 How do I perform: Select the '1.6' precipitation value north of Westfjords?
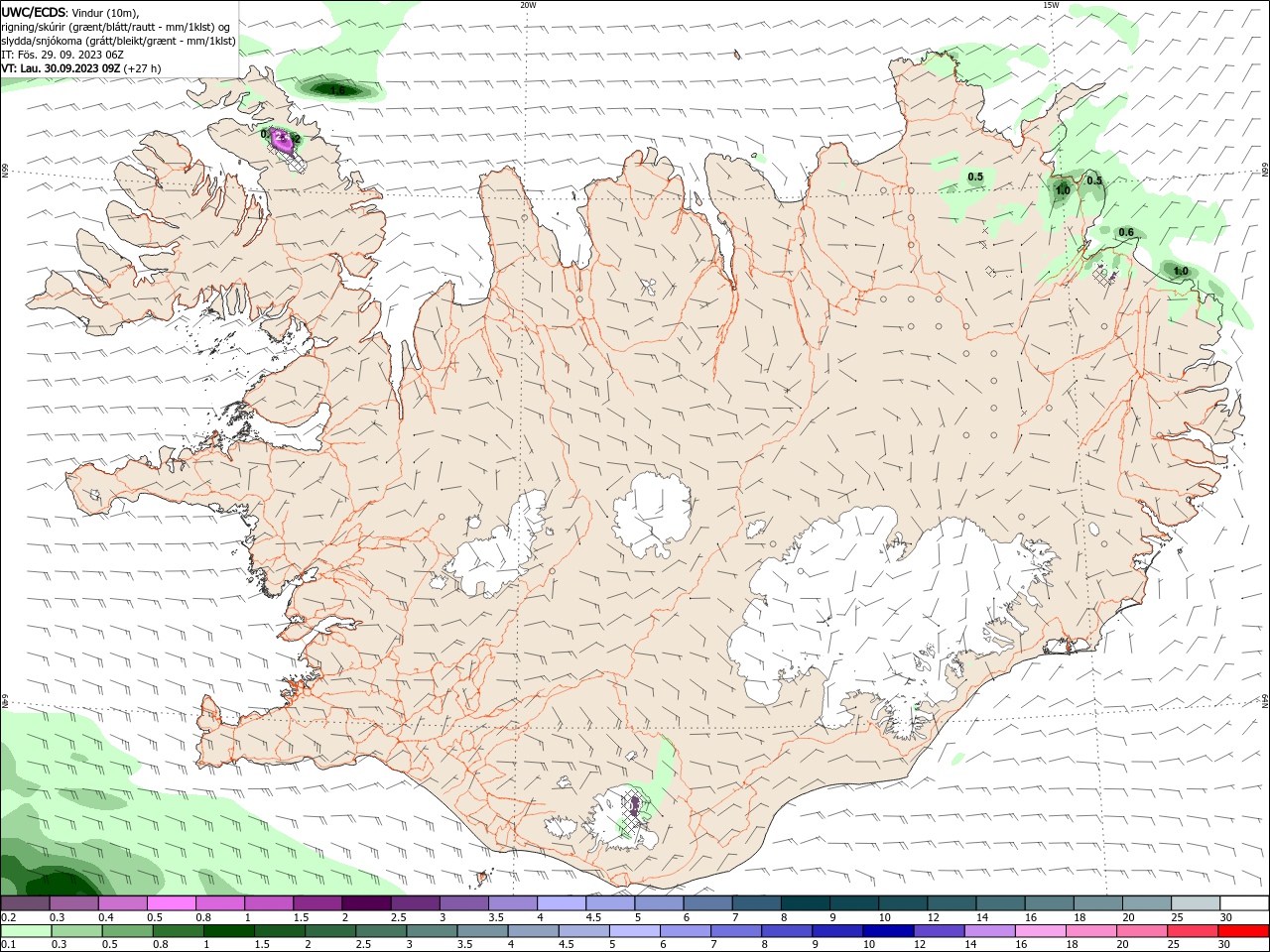[337, 90]
